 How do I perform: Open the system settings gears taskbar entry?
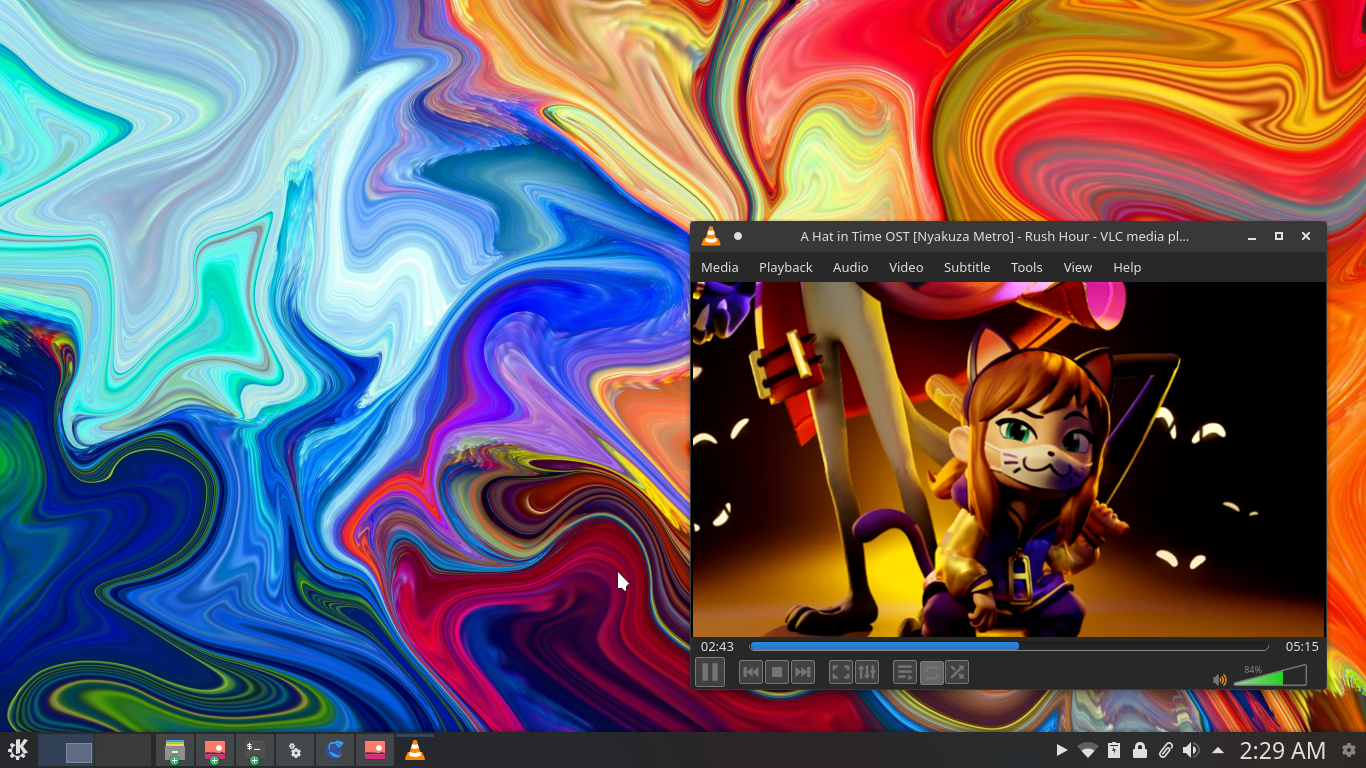(295, 750)
